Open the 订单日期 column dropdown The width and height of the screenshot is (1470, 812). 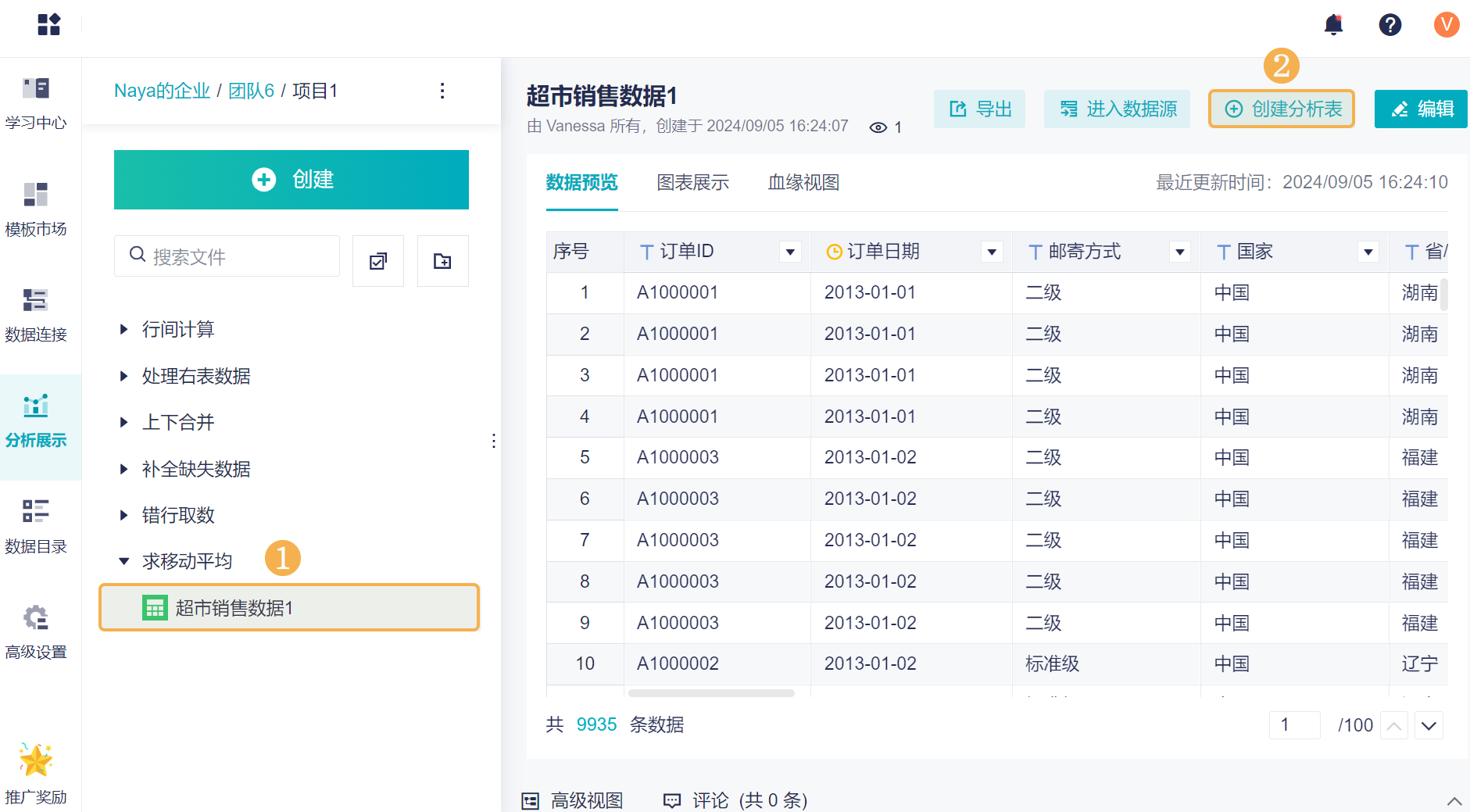[x=992, y=252]
